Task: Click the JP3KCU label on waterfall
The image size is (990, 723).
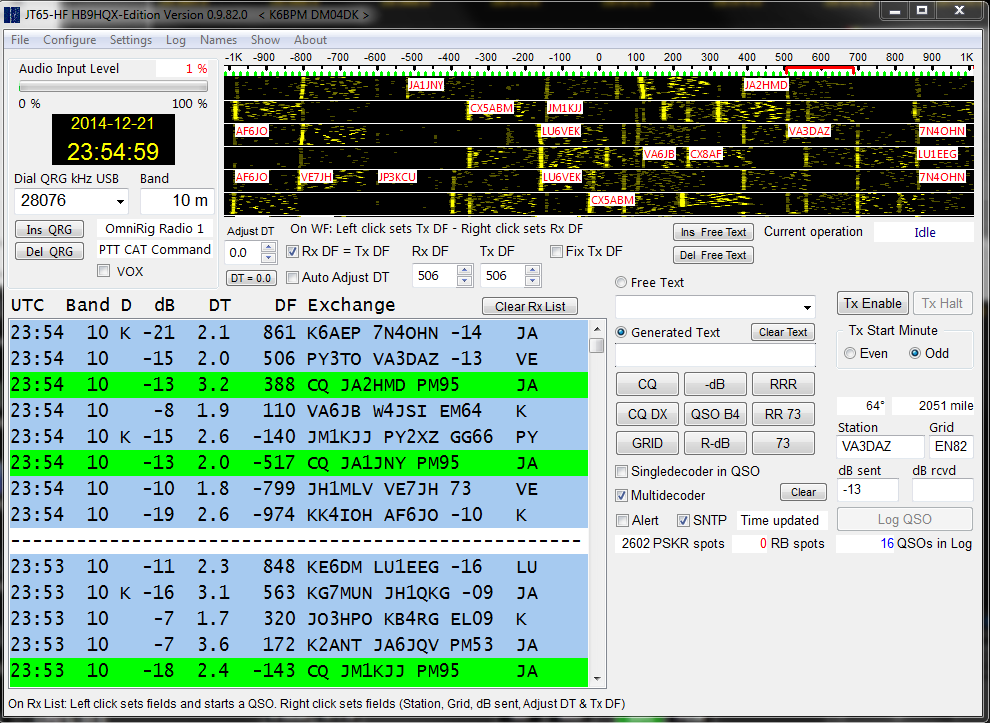Action: [x=397, y=177]
